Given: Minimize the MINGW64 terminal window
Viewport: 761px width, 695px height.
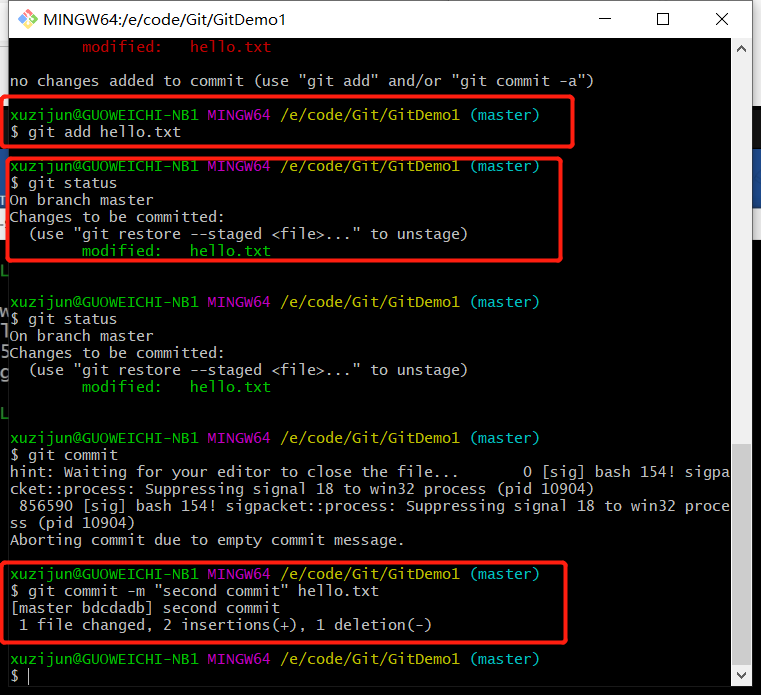Looking at the screenshot, I should point(605,19).
